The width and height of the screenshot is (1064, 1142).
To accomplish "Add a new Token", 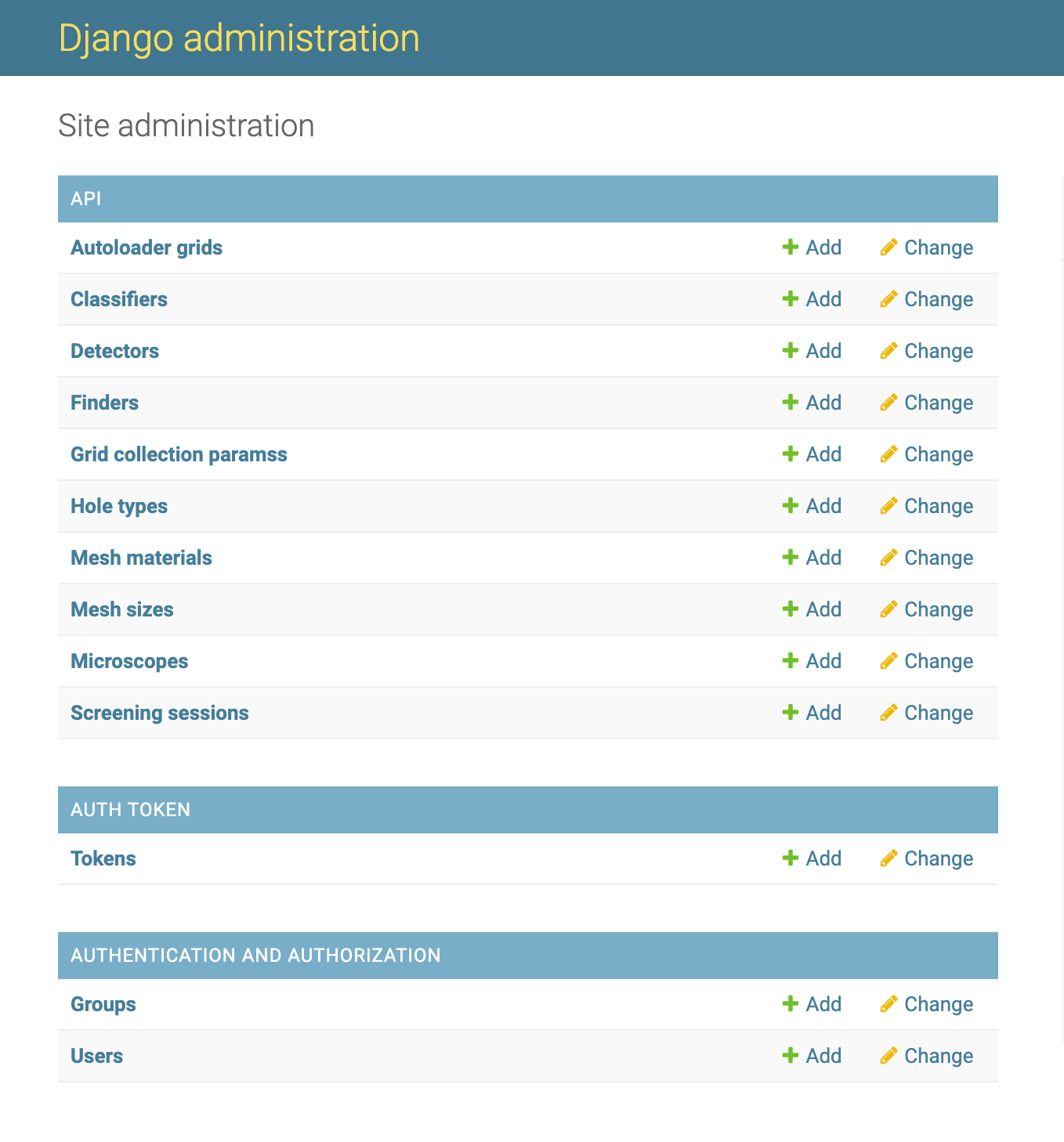I will (x=812, y=858).
